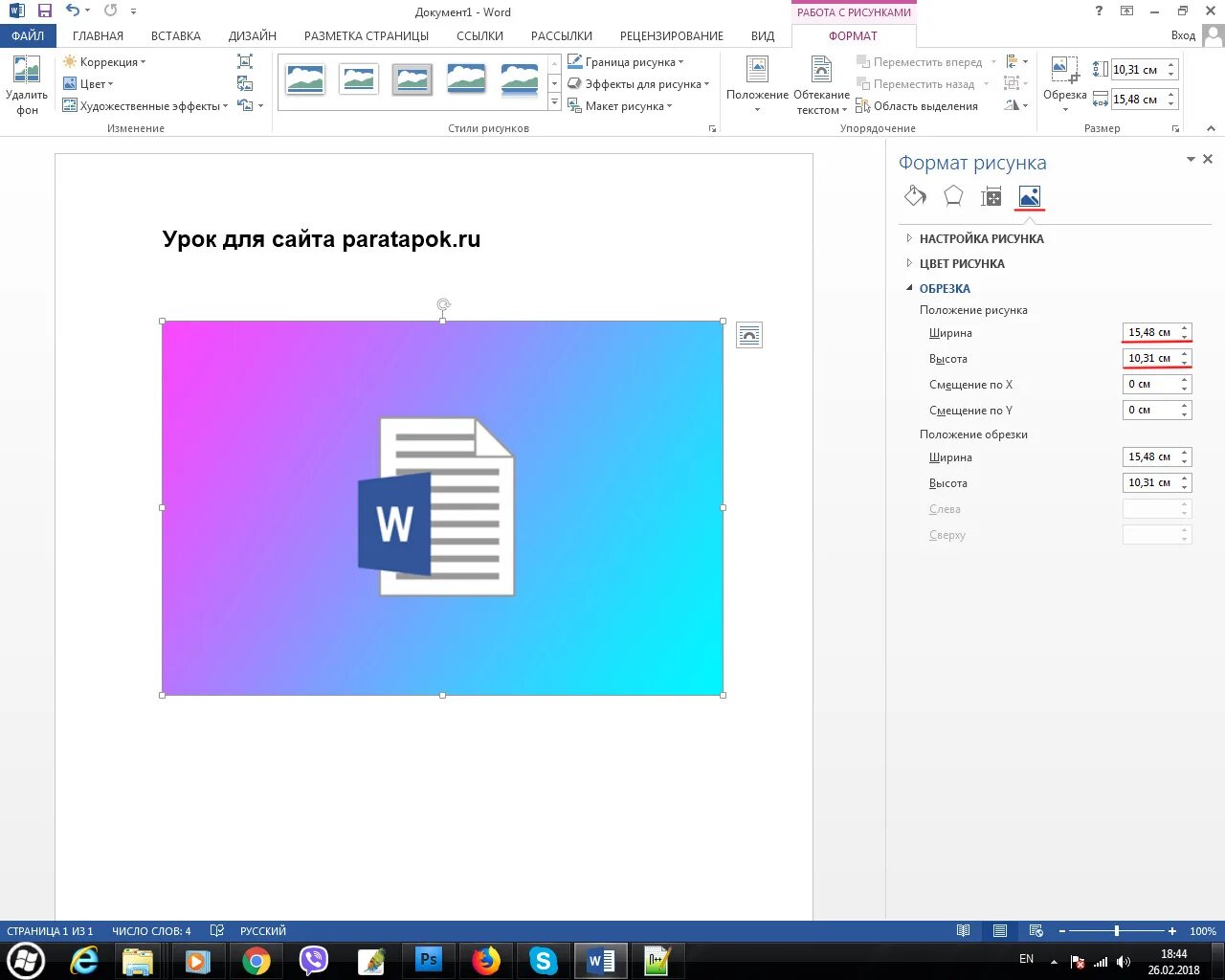The image size is (1225, 980).
Task: Open the Обтекание текстом dropdown
Action: 821,85
